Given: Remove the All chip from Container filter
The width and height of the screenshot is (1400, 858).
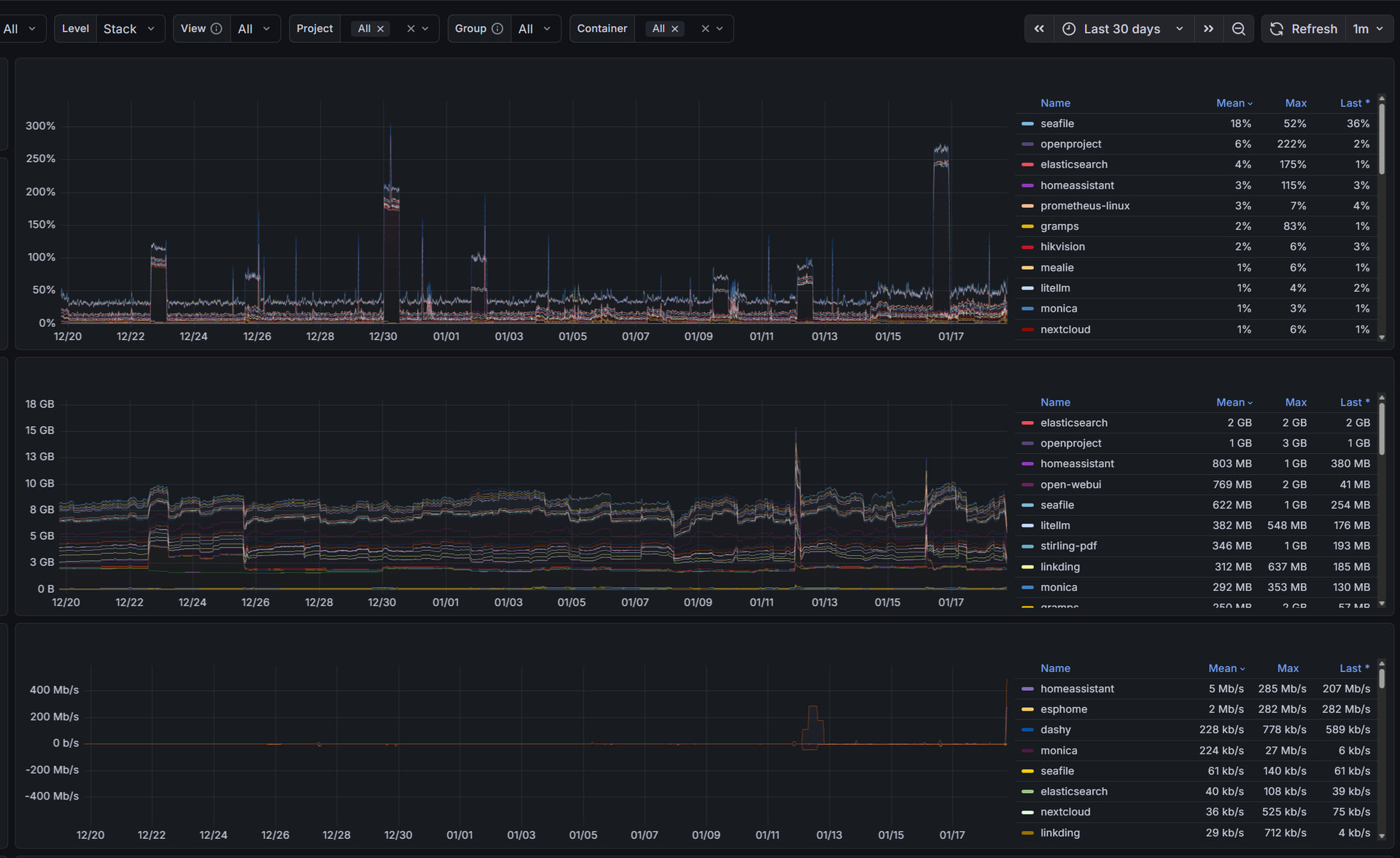Looking at the screenshot, I should tap(674, 29).
